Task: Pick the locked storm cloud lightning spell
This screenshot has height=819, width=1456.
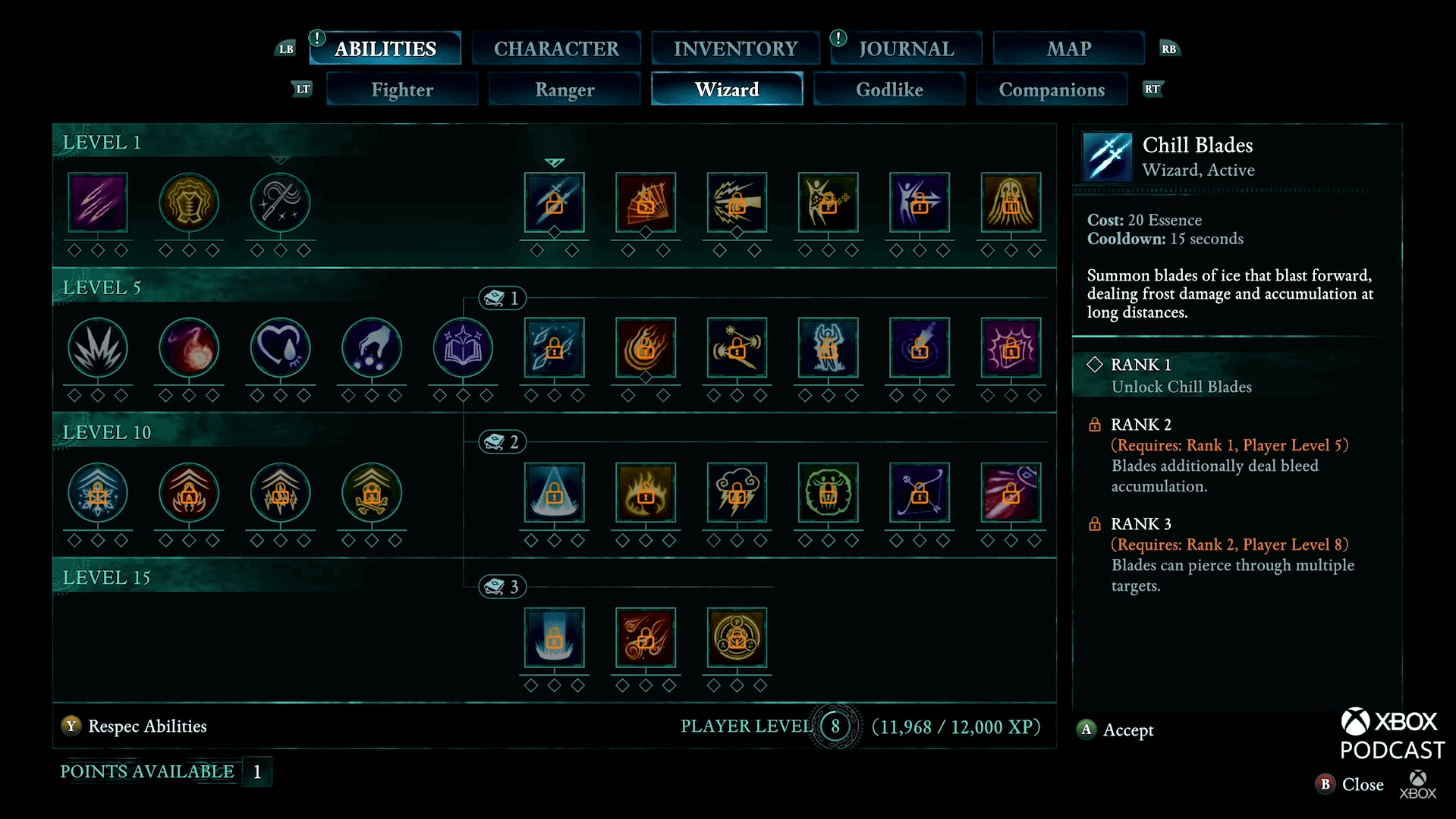Action: point(737,493)
